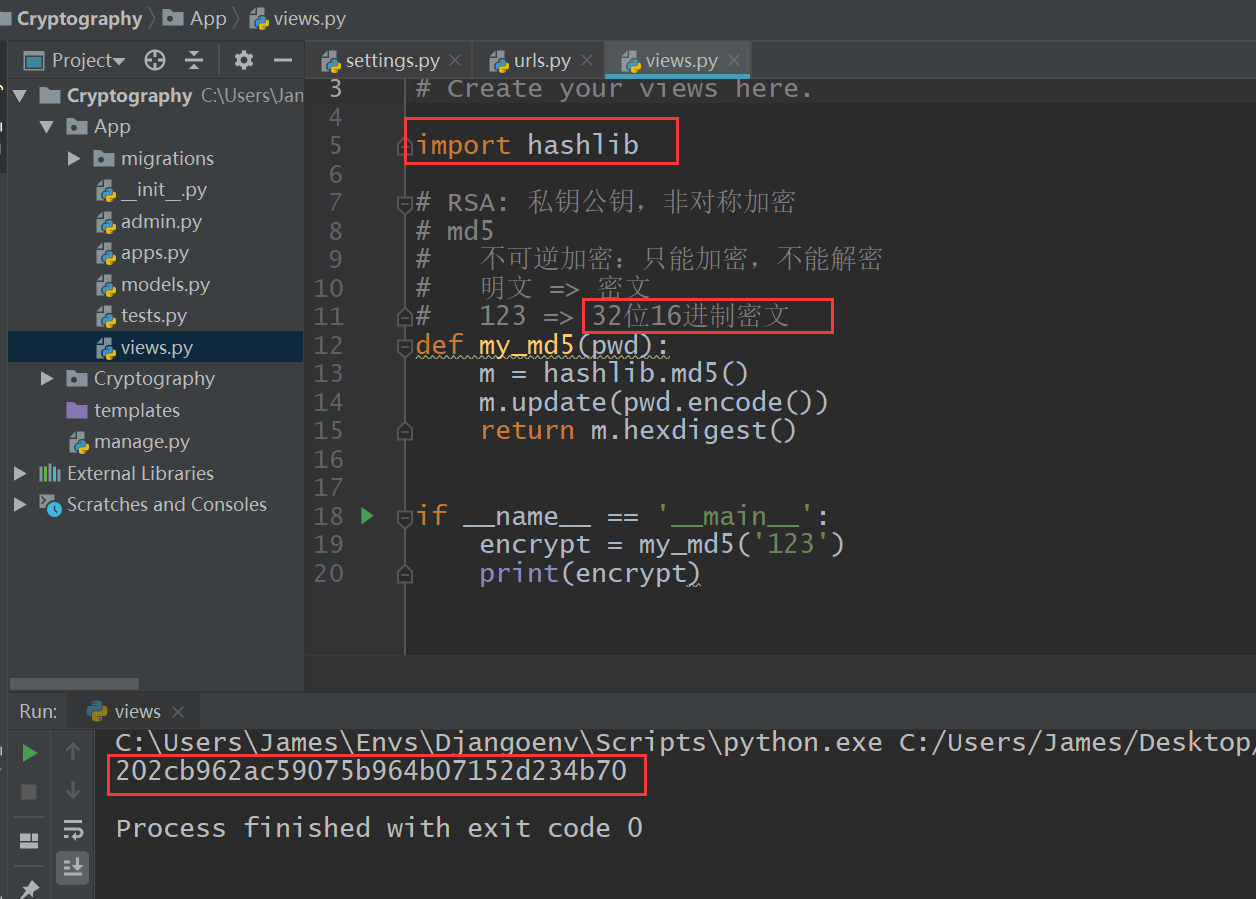
Task: Click the MD5 hash output line
Action: 371,771
